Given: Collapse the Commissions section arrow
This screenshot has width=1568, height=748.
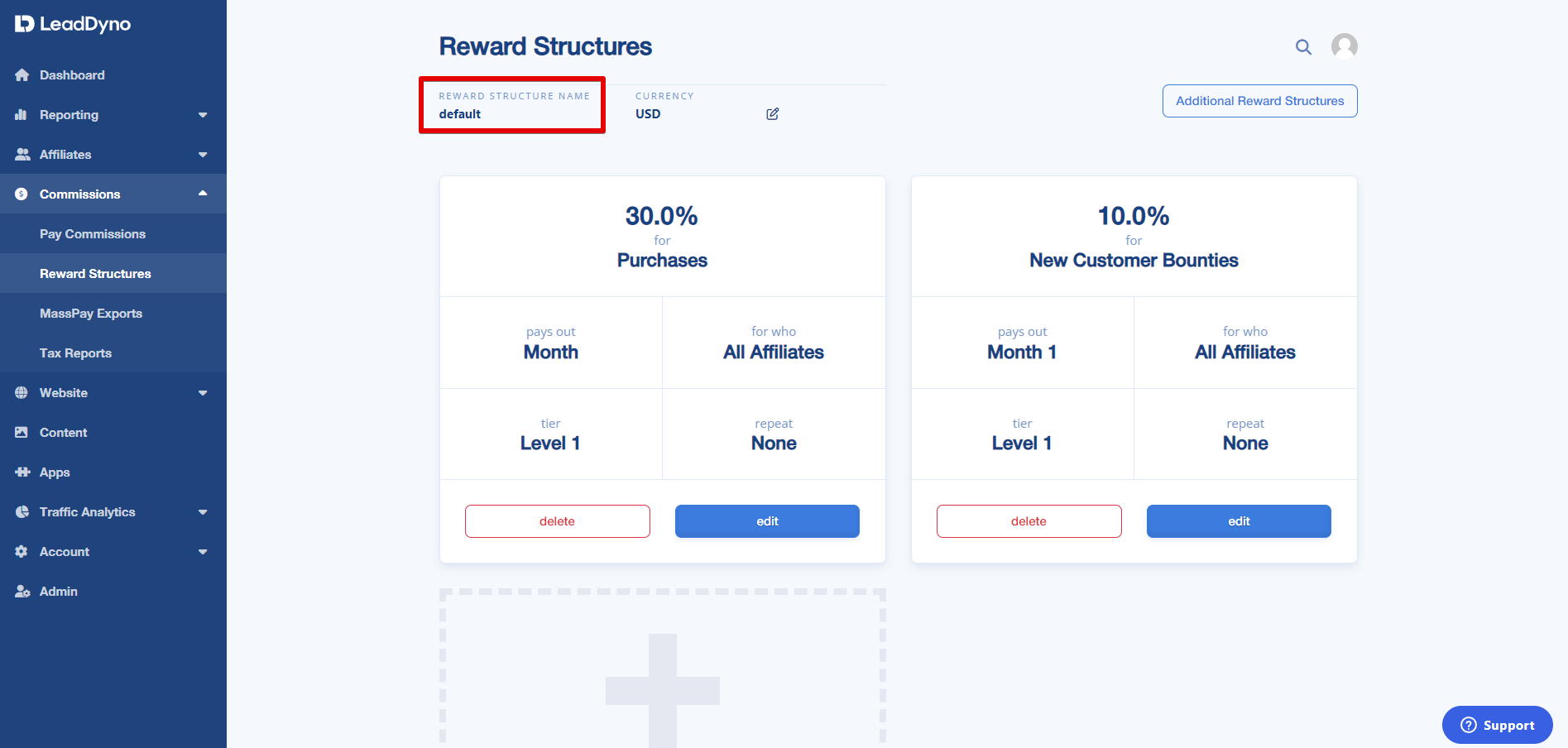Looking at the screenshot, I should pyautogui.click(x=203, y=194).
